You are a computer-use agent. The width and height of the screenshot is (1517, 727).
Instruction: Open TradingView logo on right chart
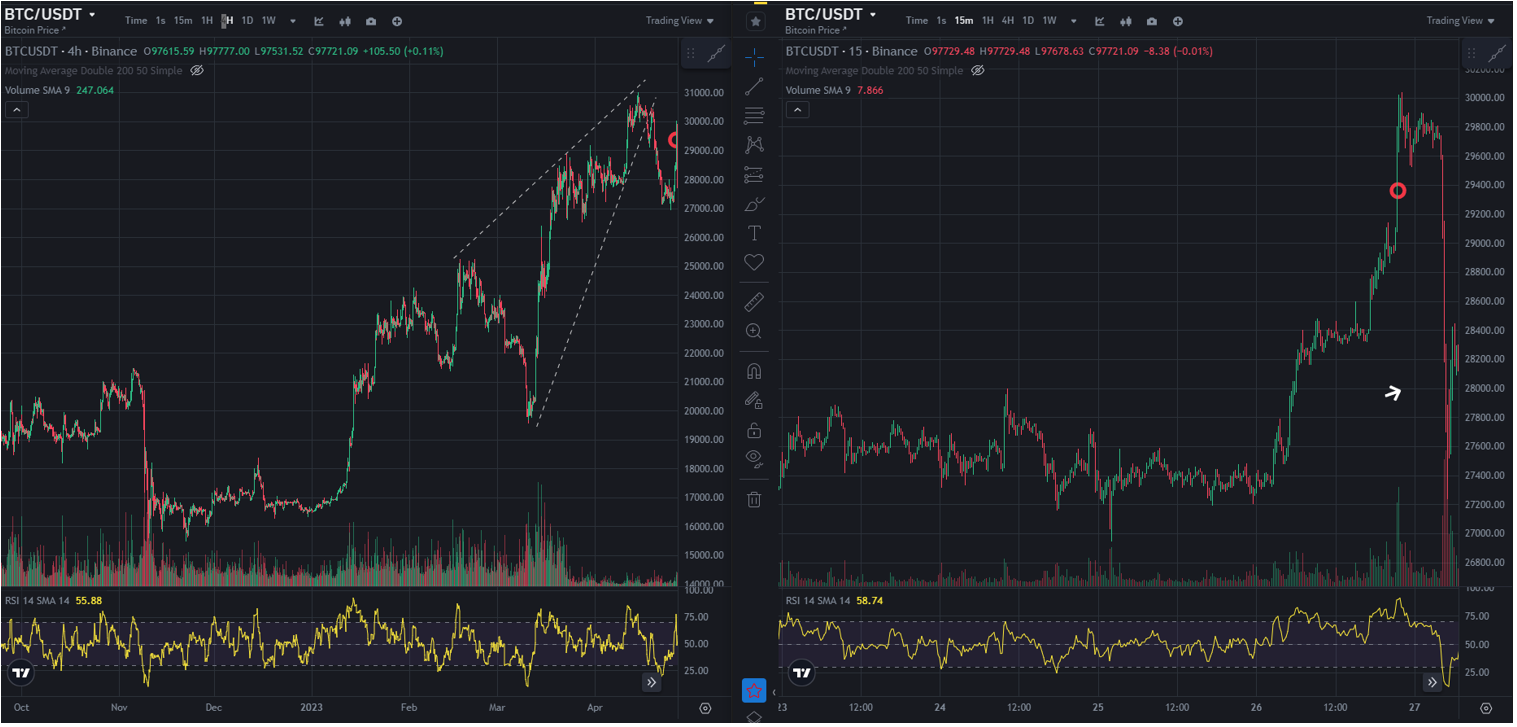point(801,672)
